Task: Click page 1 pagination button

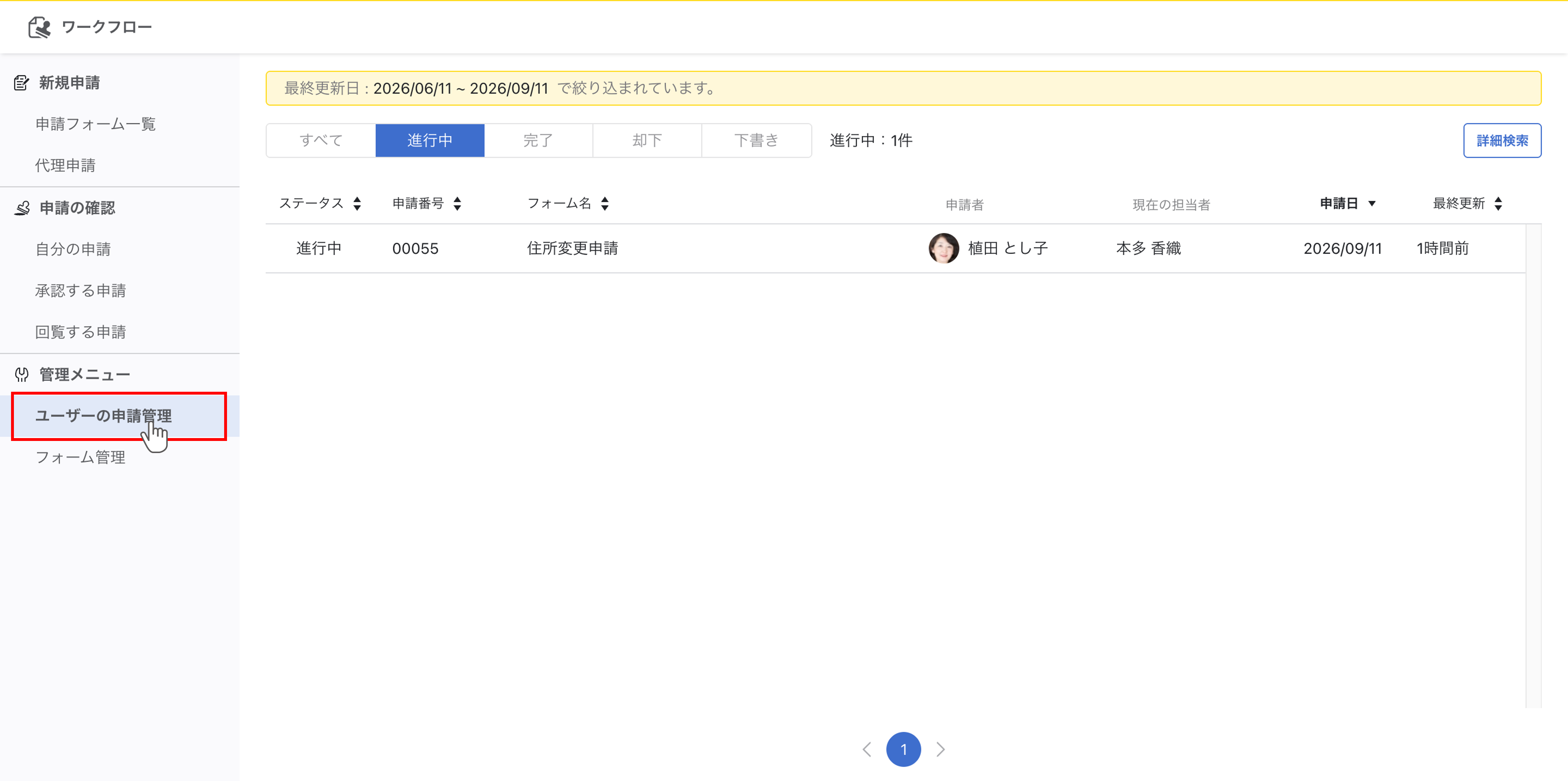Action: click(x=903, y=749)
